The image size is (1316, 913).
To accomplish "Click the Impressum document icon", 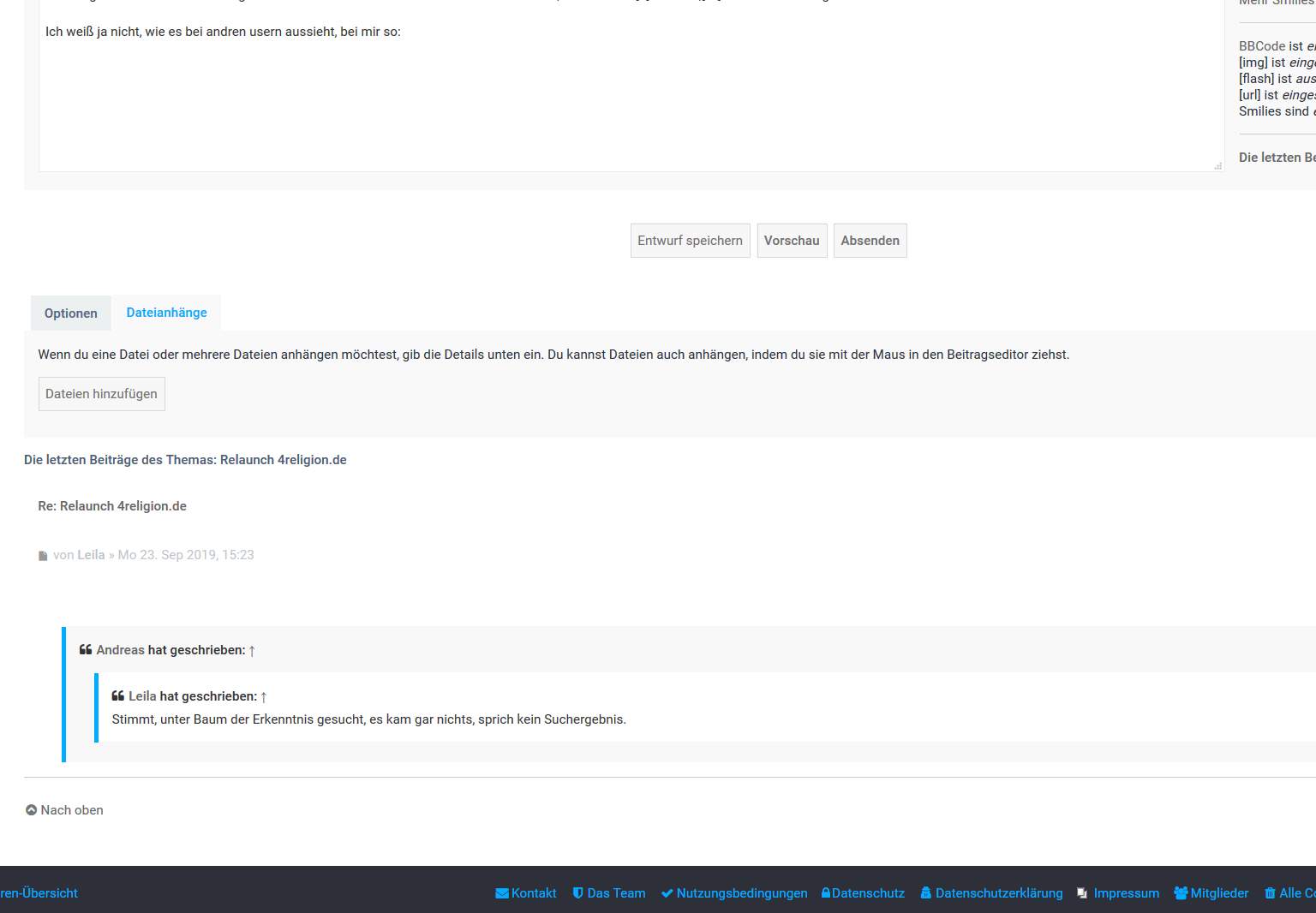I will pyautogui.click(x=1083, y=893).
